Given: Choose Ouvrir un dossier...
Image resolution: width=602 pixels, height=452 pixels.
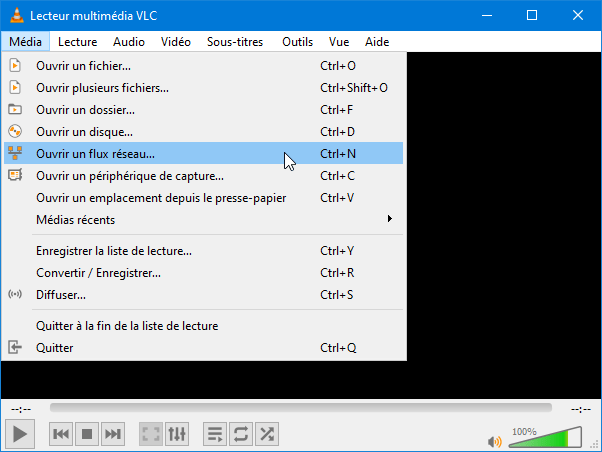Looking at the screenshot, I should (x=203, y=109).
